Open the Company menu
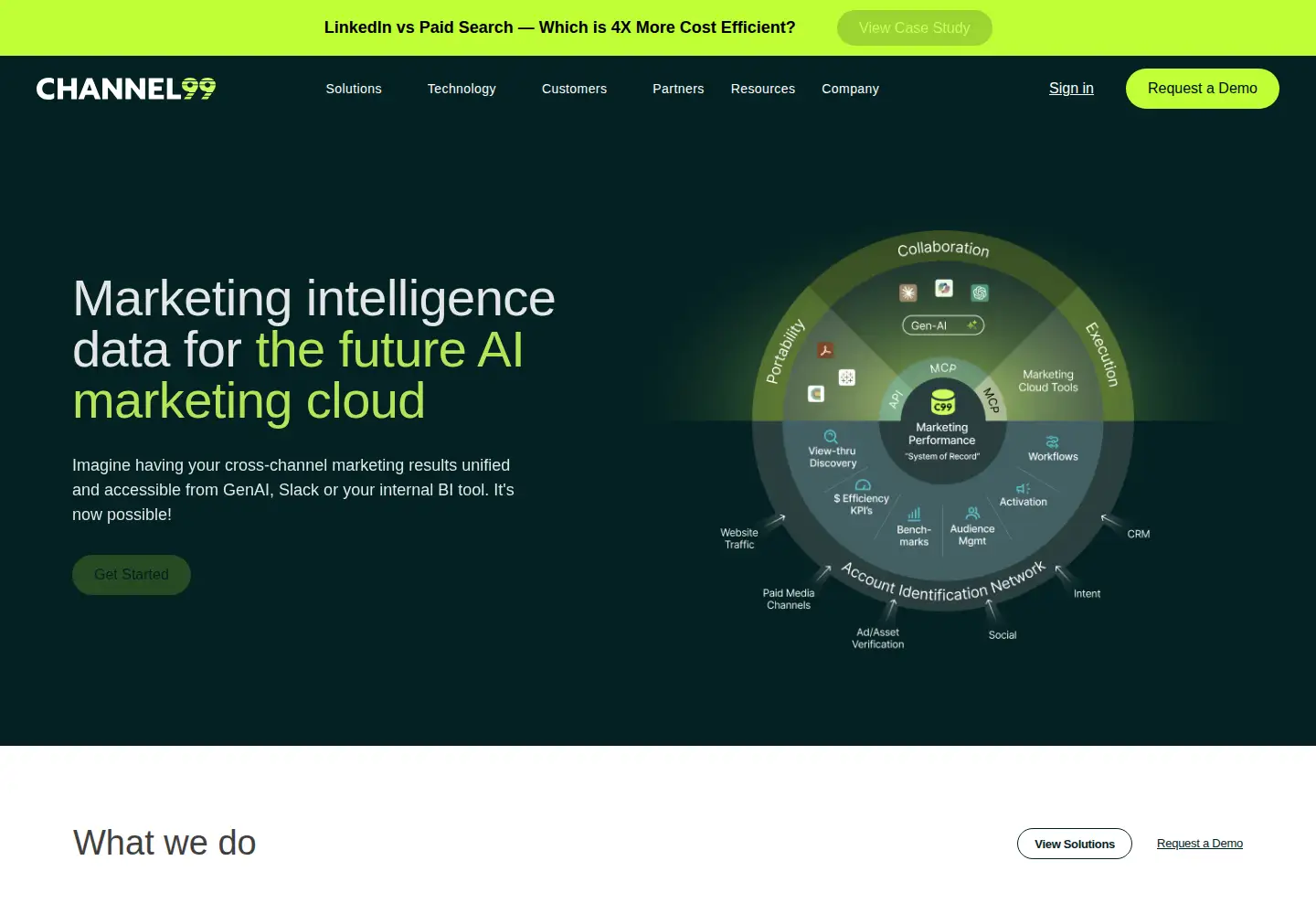The height and width of the screenshot is (914, 1316). coord(850,89)
